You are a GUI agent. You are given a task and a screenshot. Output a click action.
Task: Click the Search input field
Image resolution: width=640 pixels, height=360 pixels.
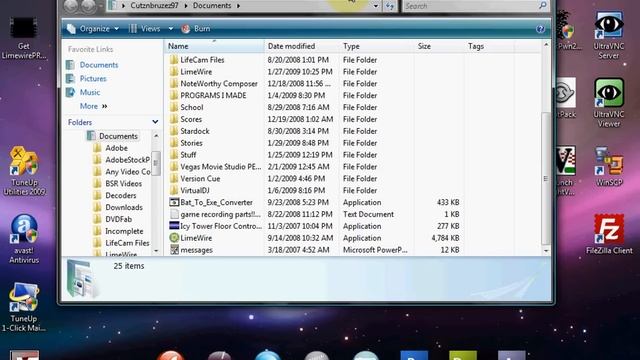point(475,6)
